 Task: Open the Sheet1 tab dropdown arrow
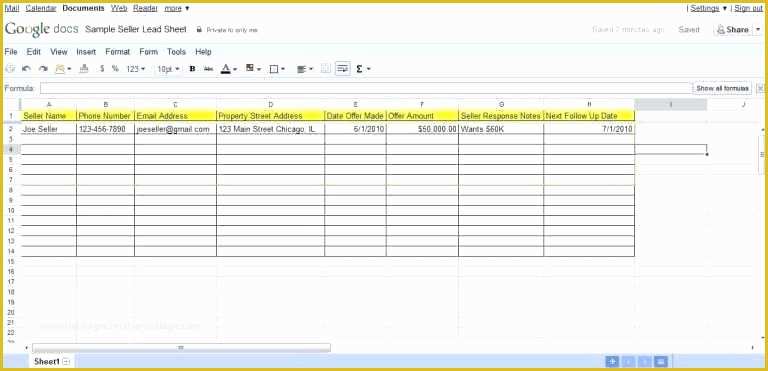(x=67, y=362)
